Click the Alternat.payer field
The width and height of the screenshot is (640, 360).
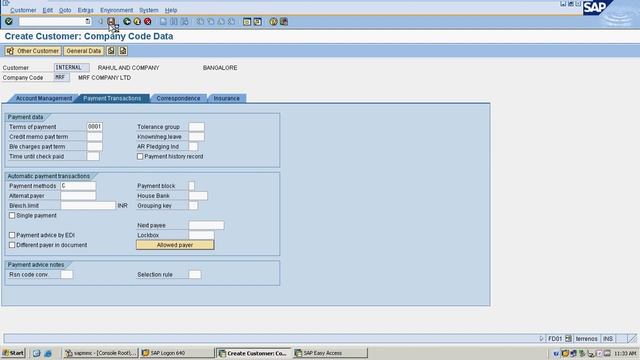[78, 196]
